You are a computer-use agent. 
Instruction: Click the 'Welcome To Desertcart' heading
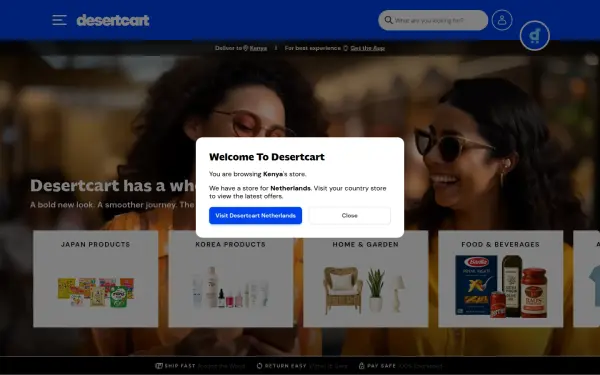(267, 157)
